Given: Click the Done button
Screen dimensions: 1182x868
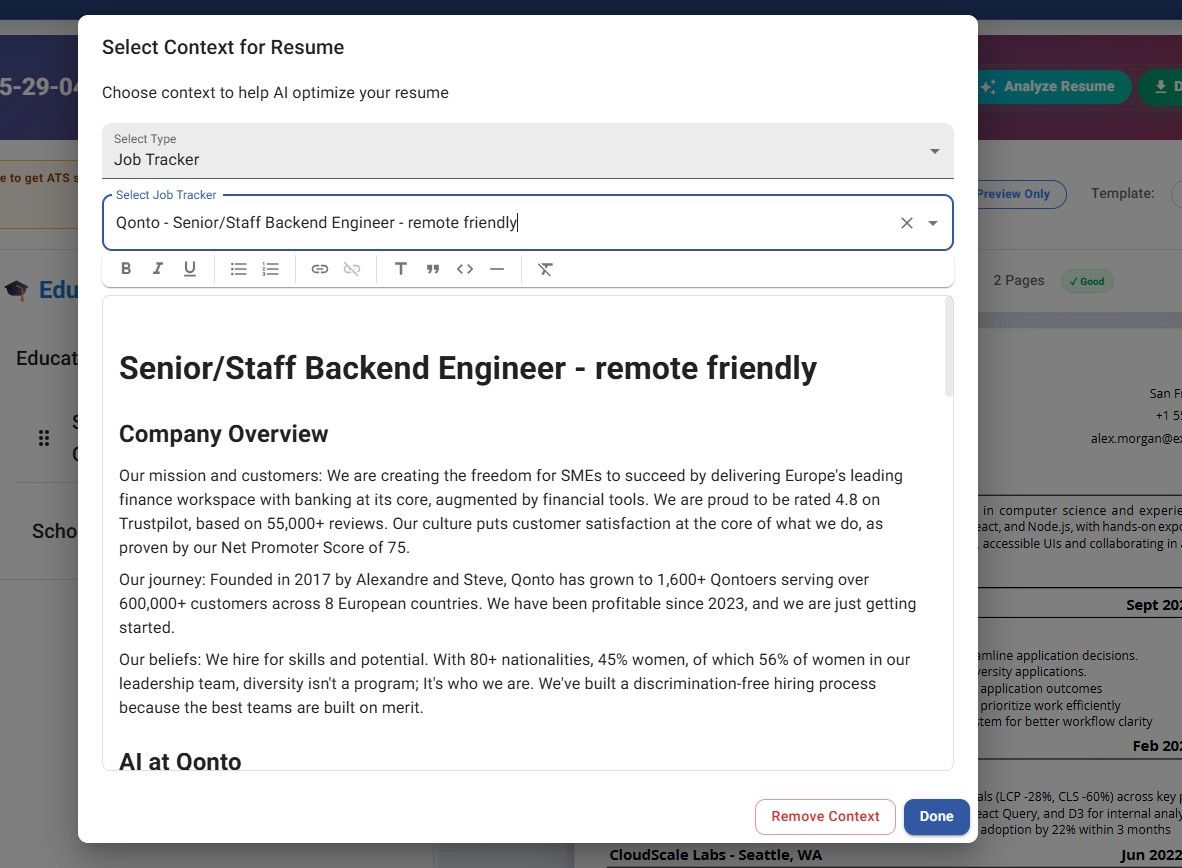Looking at the screenshot, I should click(x=936, y=816).
